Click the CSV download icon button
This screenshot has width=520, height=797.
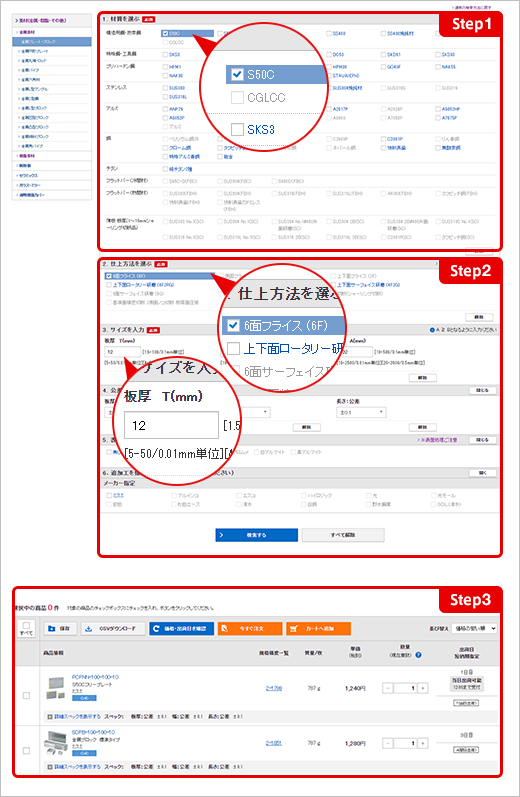pyautogui.click(x=113, y=629)
